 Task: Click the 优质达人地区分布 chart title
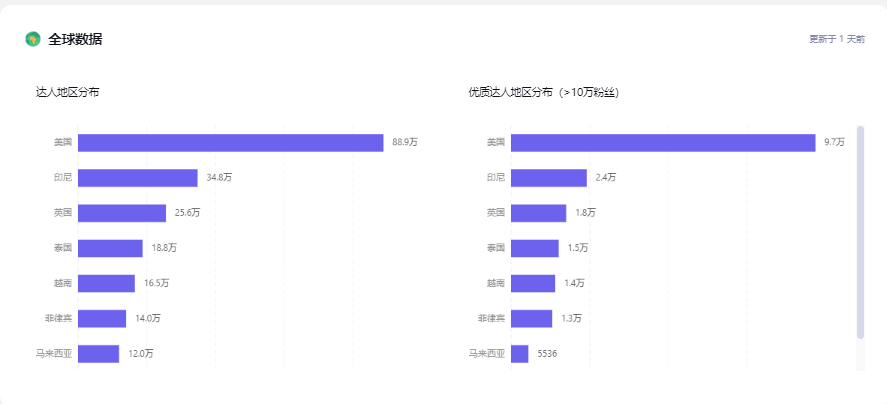click(544, 92)
